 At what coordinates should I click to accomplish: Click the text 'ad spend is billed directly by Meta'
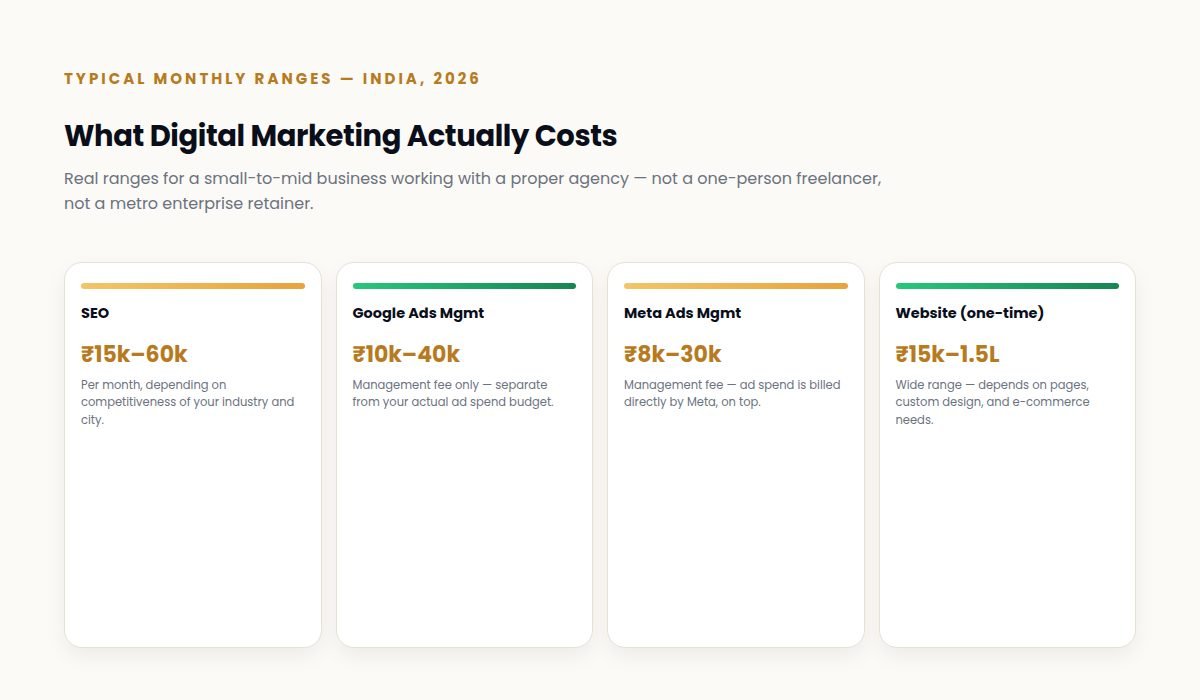(x=732, y=393)
